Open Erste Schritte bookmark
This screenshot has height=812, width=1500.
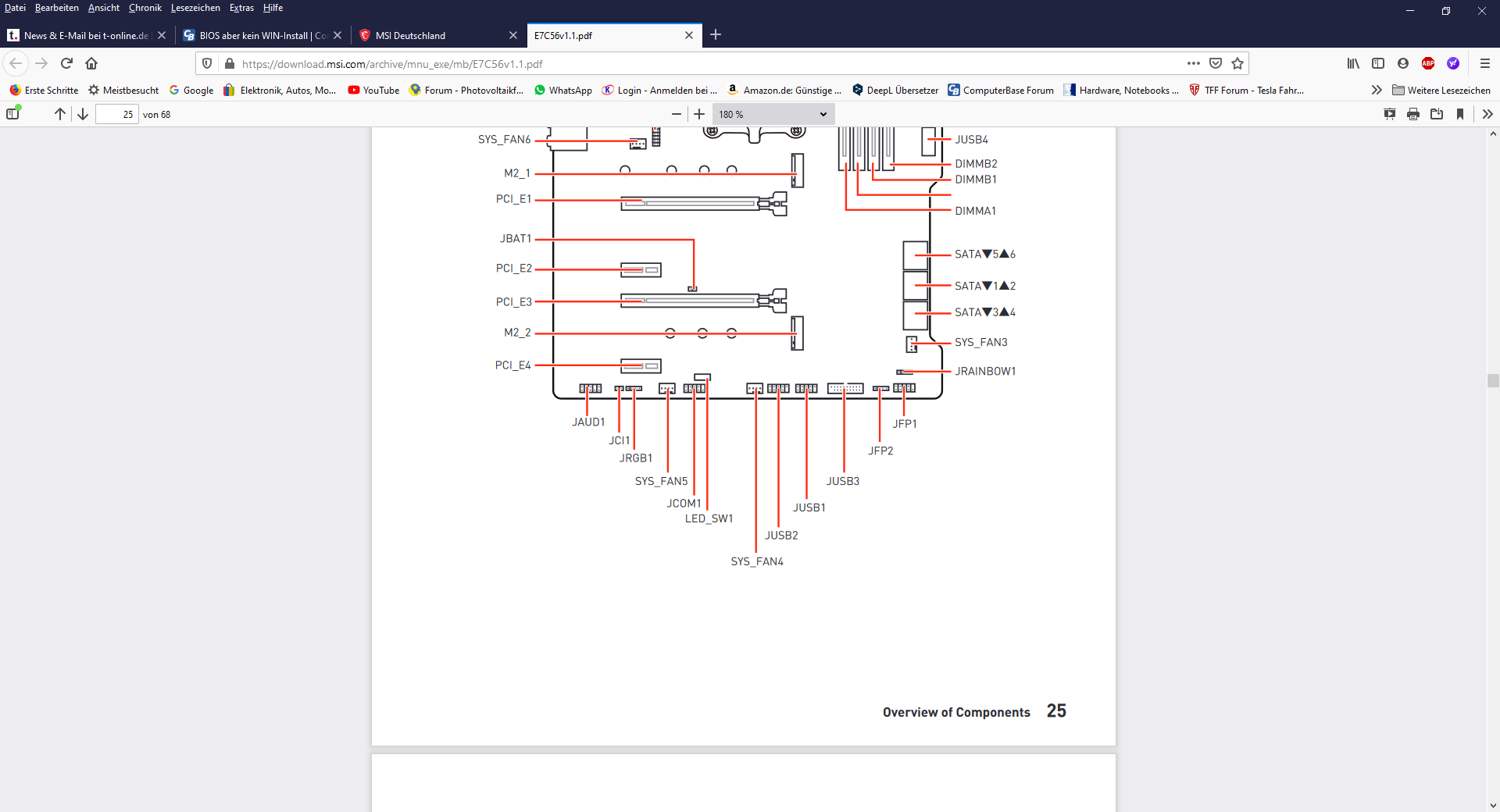(44, 91)
